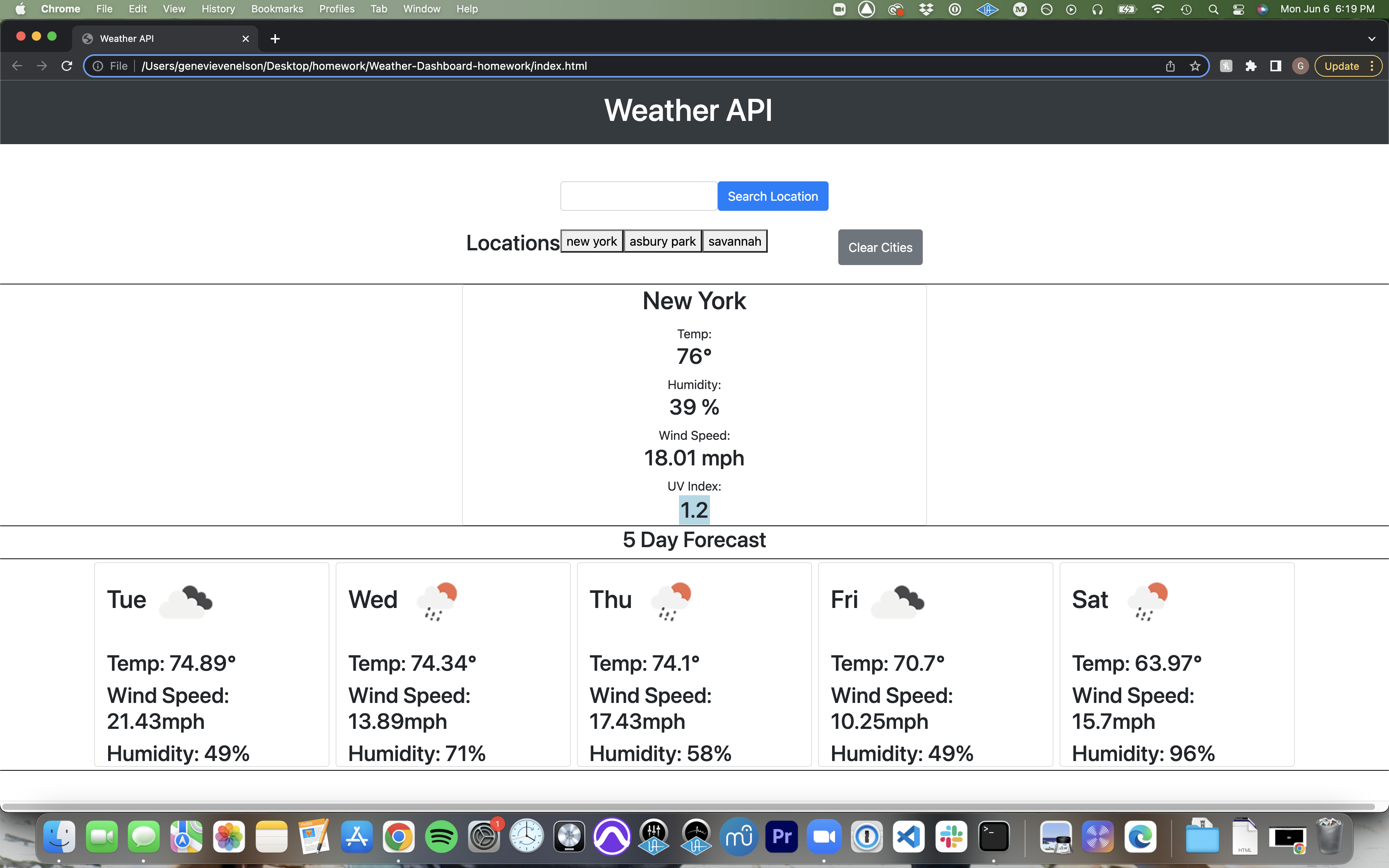
Task: Open Slack from the dock
Action: click(951, 837)
